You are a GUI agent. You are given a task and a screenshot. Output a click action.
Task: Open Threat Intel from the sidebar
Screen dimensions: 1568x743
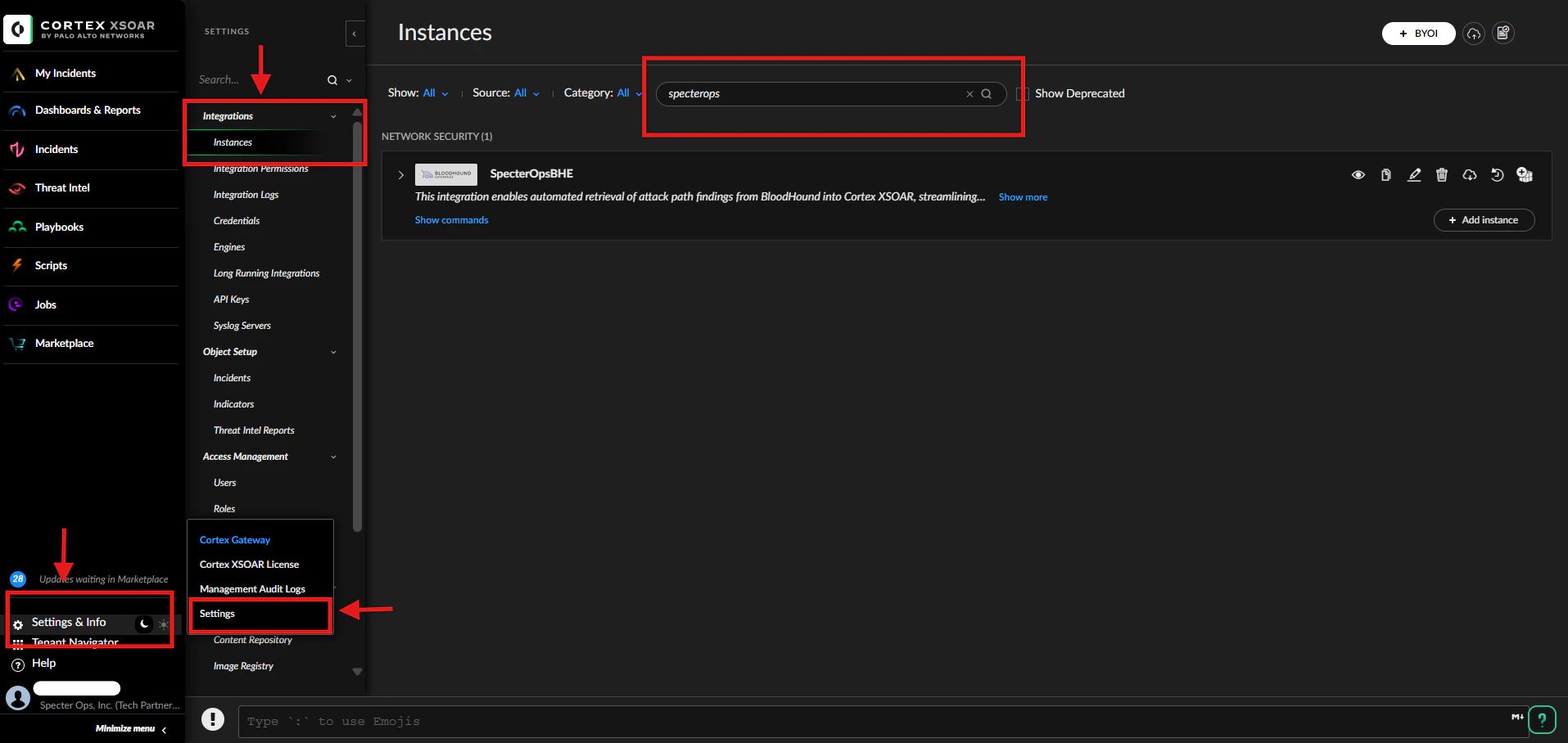point(60,187)
